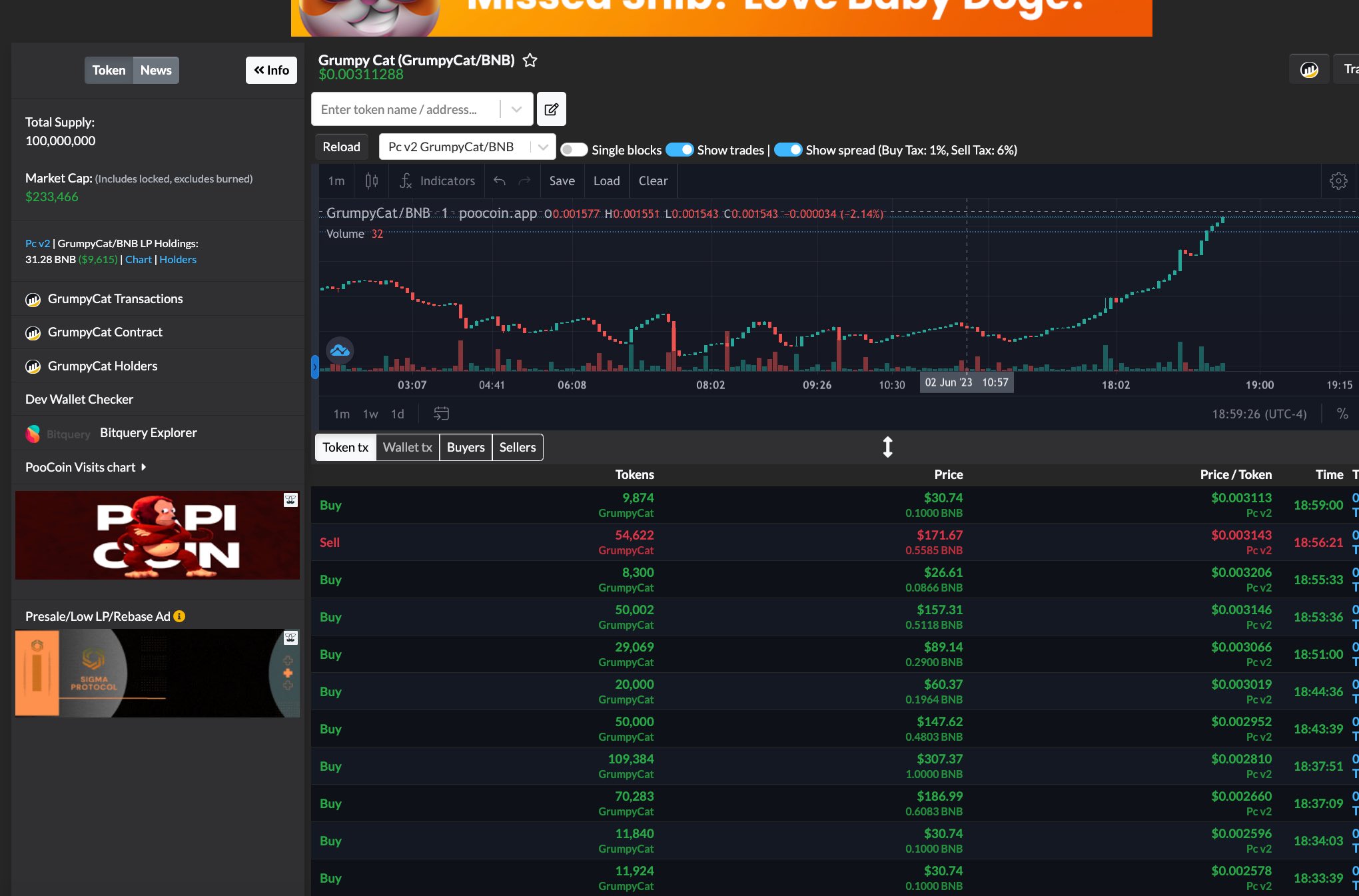Screen dimensions: 1359x896
Task: Click the Bitquery Explorer logo icon
Action: pyautogui.click(x=33, y=433)
